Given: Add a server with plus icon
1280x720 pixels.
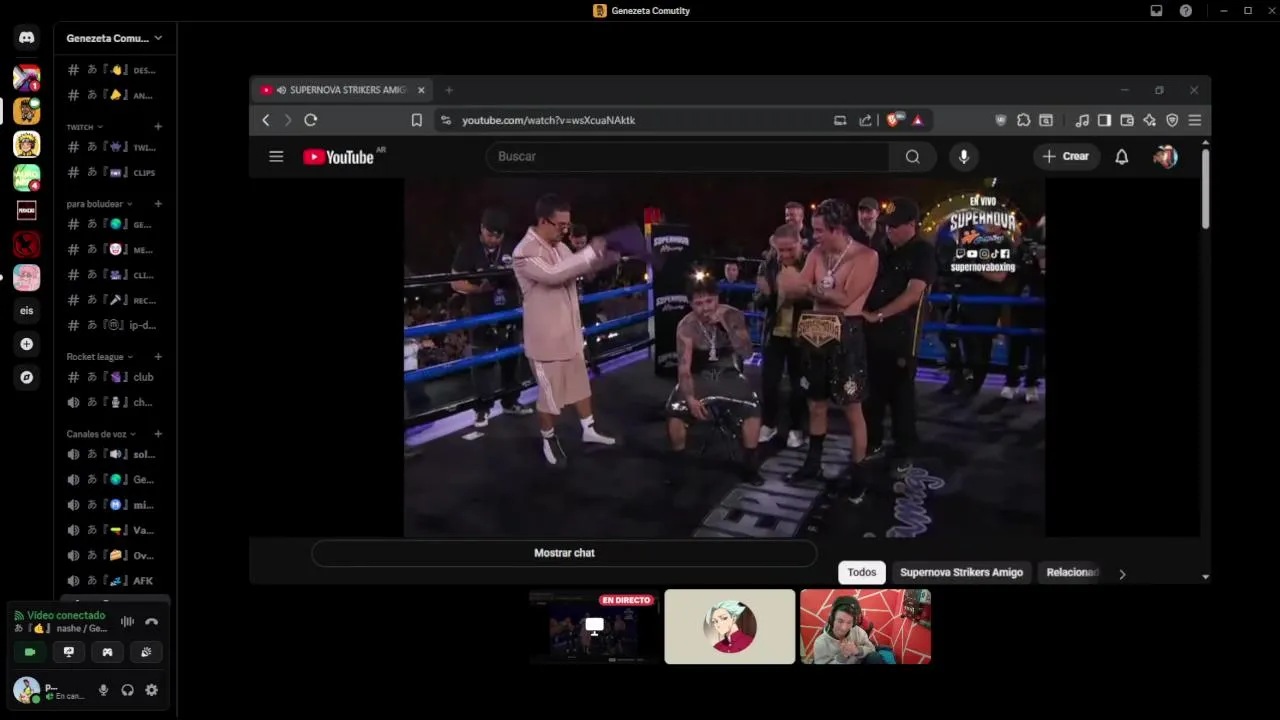Looking at the screenshot, I should 27,344.
